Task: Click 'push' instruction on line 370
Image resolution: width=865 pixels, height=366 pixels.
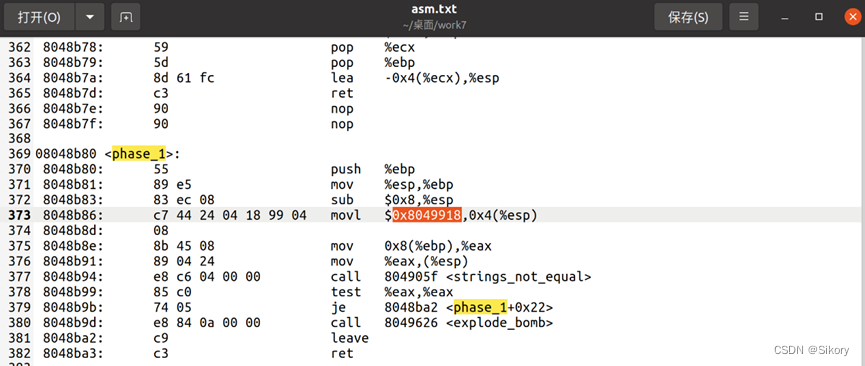Action: tap(346, 169)
